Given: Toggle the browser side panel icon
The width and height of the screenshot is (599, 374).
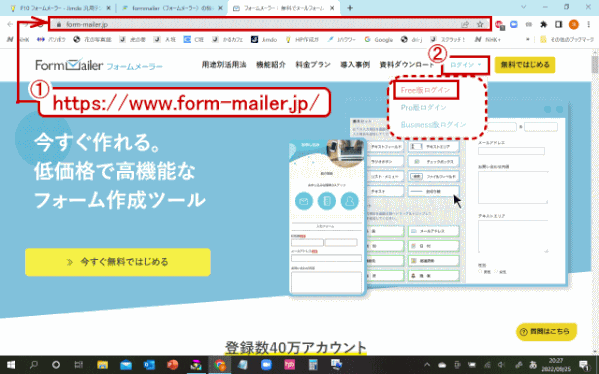Looking at the screenshot, I should (x=559, y=24).
